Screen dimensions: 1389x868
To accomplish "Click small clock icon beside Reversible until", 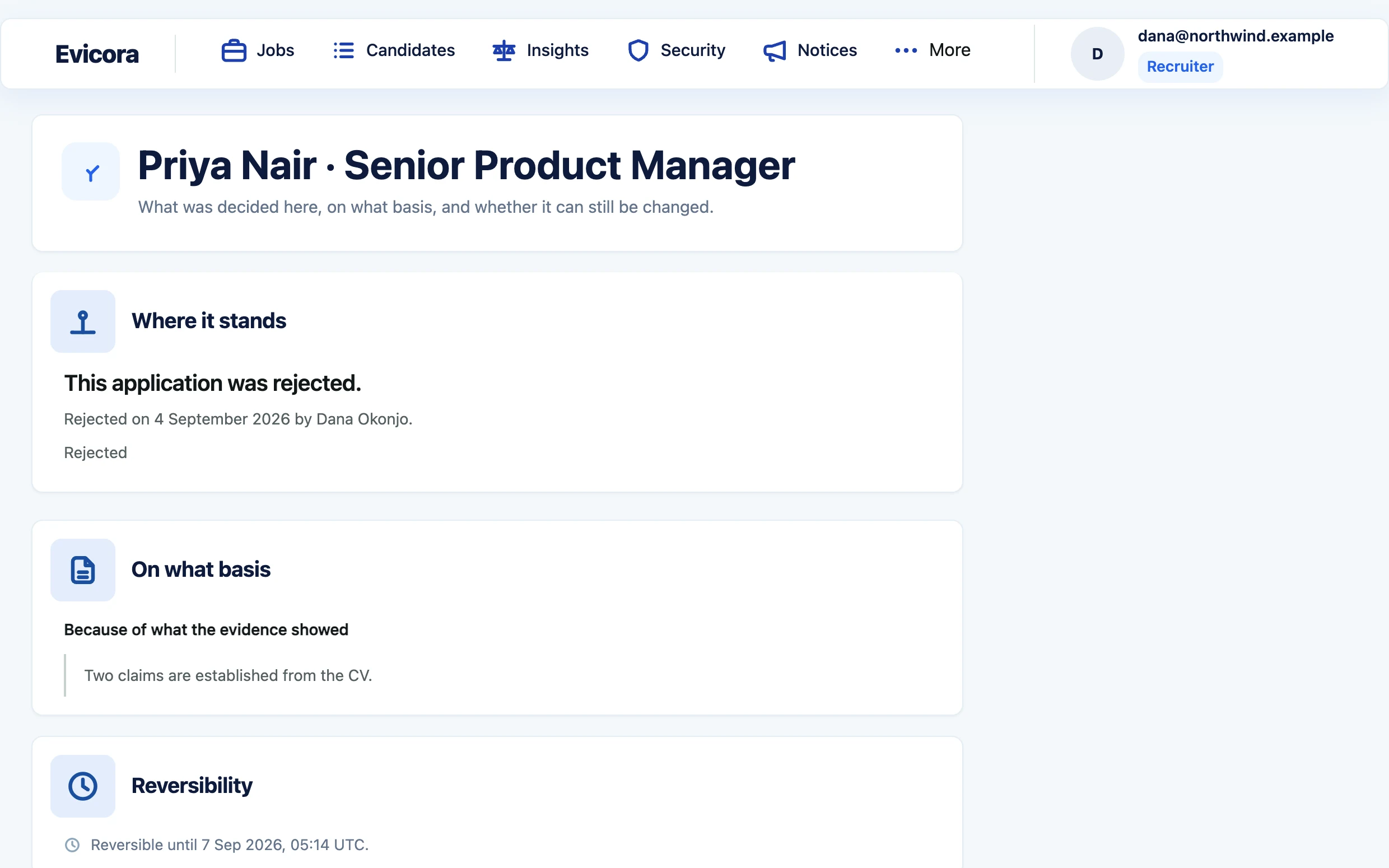I will [x=72, y=845].
